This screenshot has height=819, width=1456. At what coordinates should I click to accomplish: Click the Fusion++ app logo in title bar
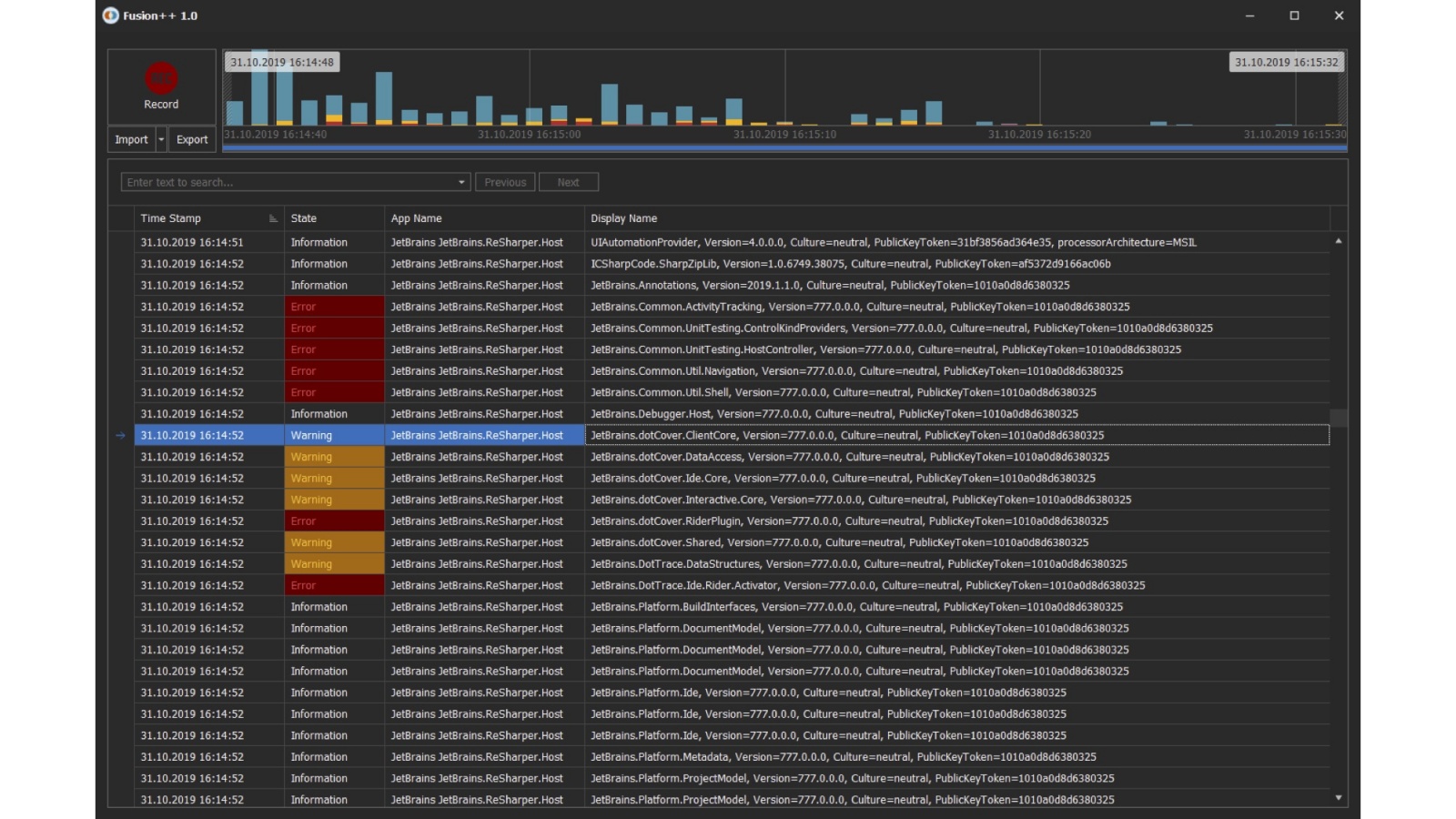tap(111, 15)
